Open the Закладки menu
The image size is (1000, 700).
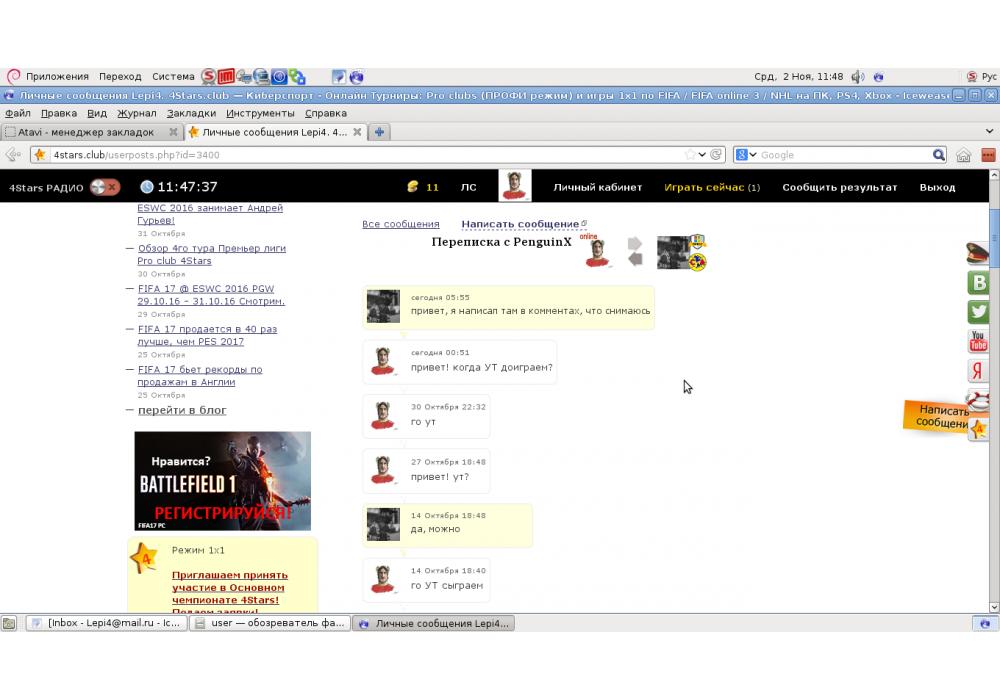pos(190,114)
